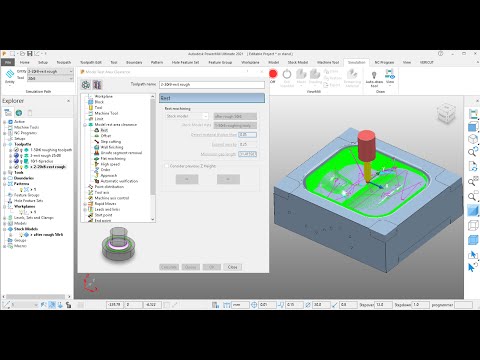This screenshot has width=480, height=360.
Task: Click the Toolpath name input field
Action: tap(212, 85)
